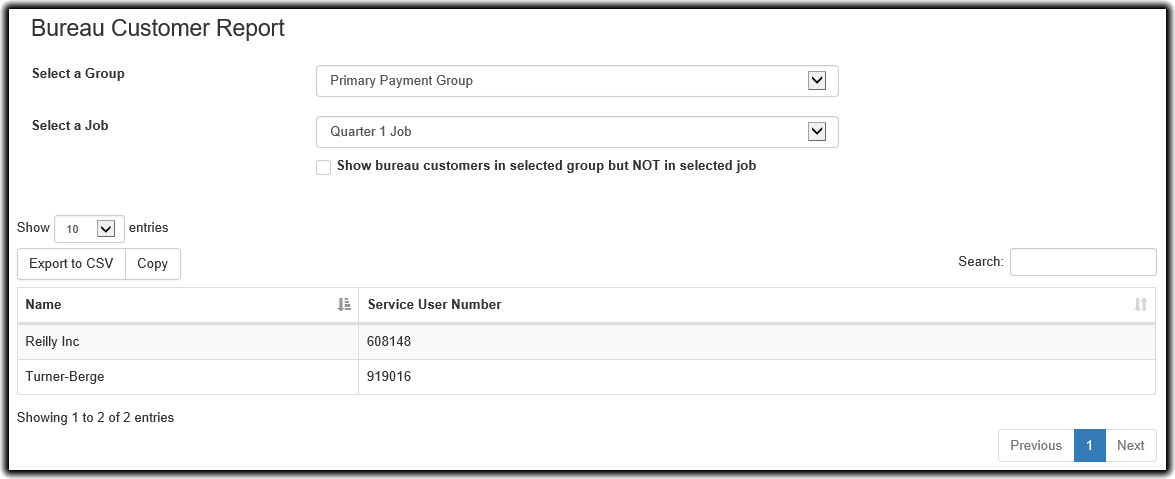
Task: Select the Reilly Inc name cell
Action: click(x=52, y=342)
